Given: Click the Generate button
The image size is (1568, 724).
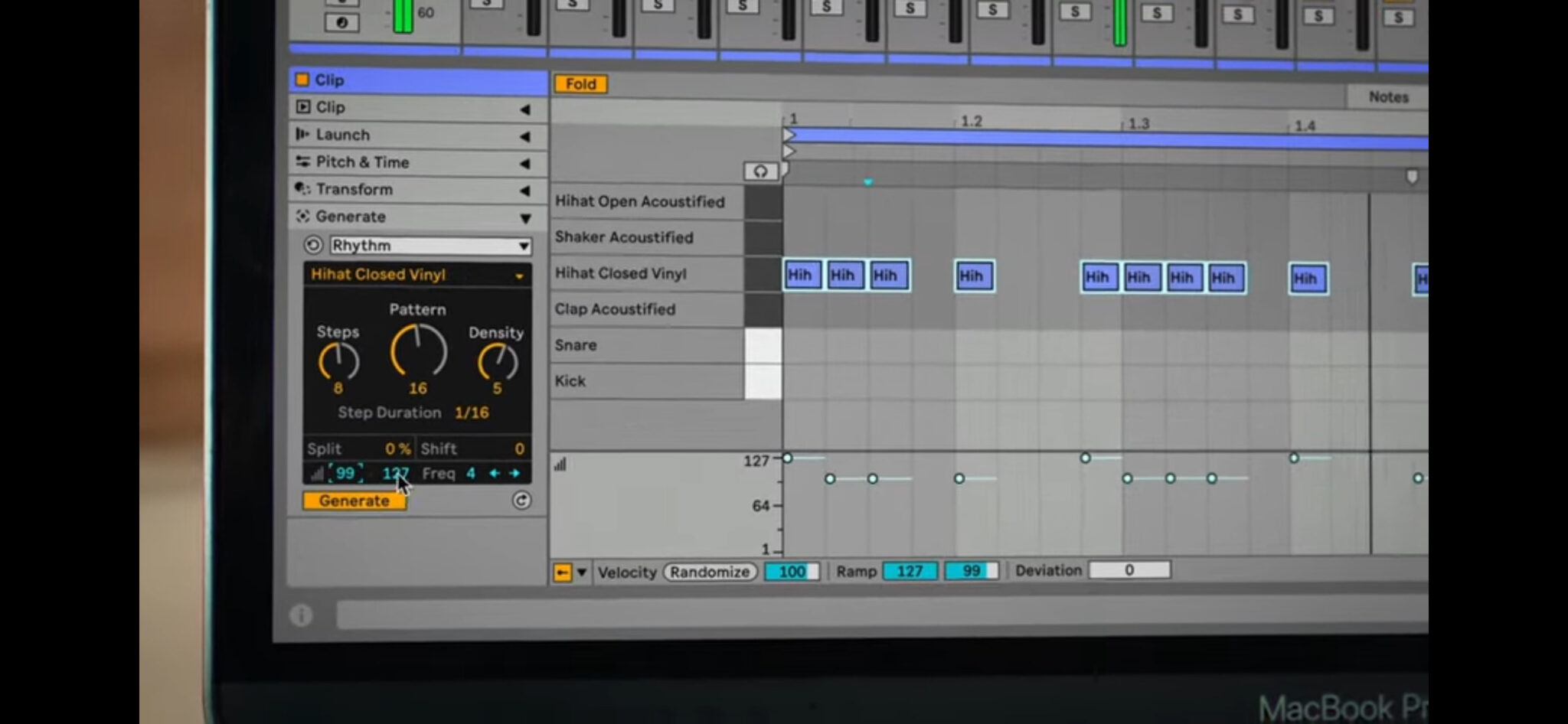Looking at the screenshot, I should point(354,501).
